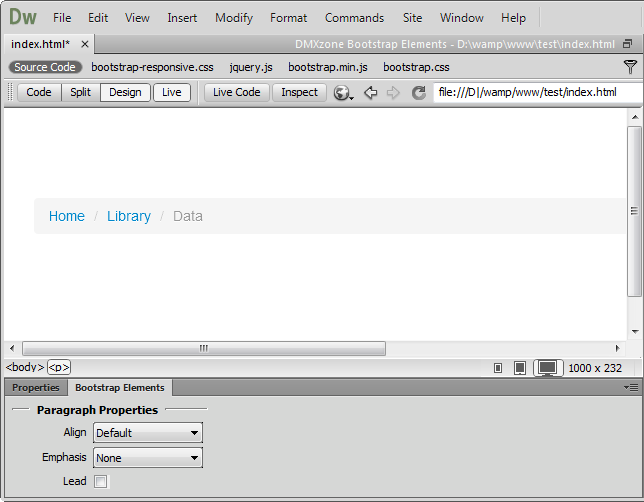The image size is (644, 502).
Task: Show Source Code related file
Action: (x=45, y=67)
